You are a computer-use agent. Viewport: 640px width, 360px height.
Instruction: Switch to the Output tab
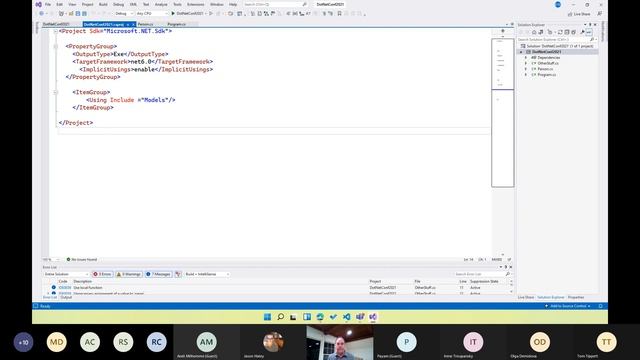click(66, 298)
